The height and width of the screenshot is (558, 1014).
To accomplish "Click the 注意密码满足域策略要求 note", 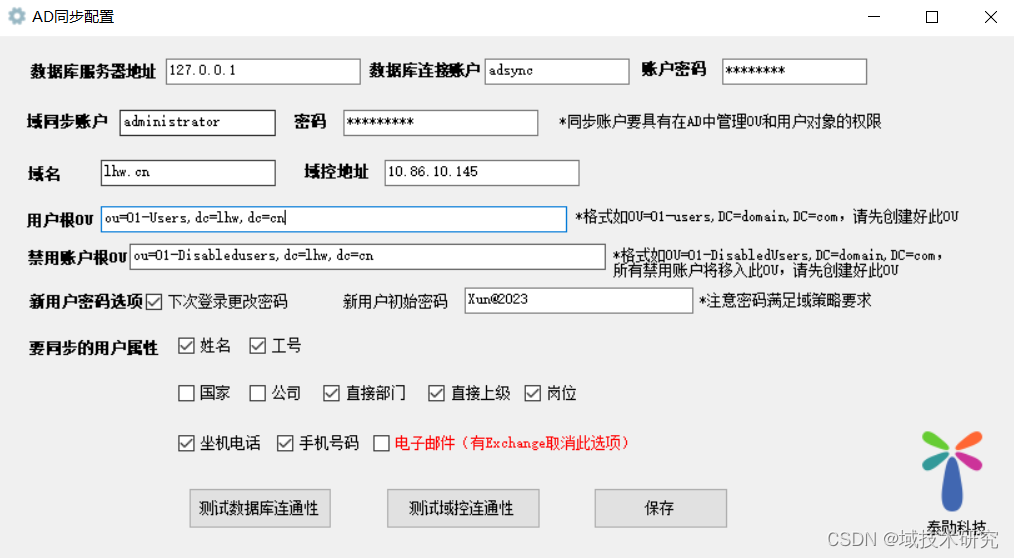I will click(x=785, y=301).
